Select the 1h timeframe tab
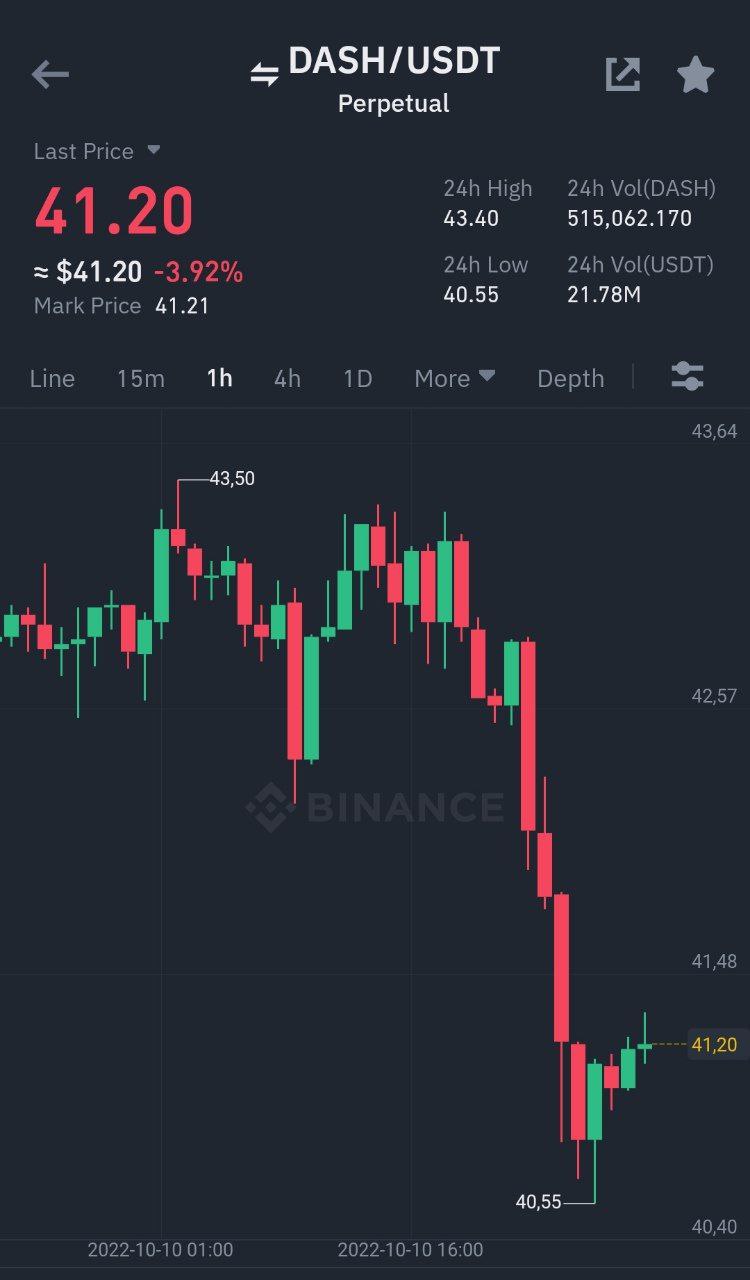Viewport: 750px width, 1280px height. pos(219,378)
